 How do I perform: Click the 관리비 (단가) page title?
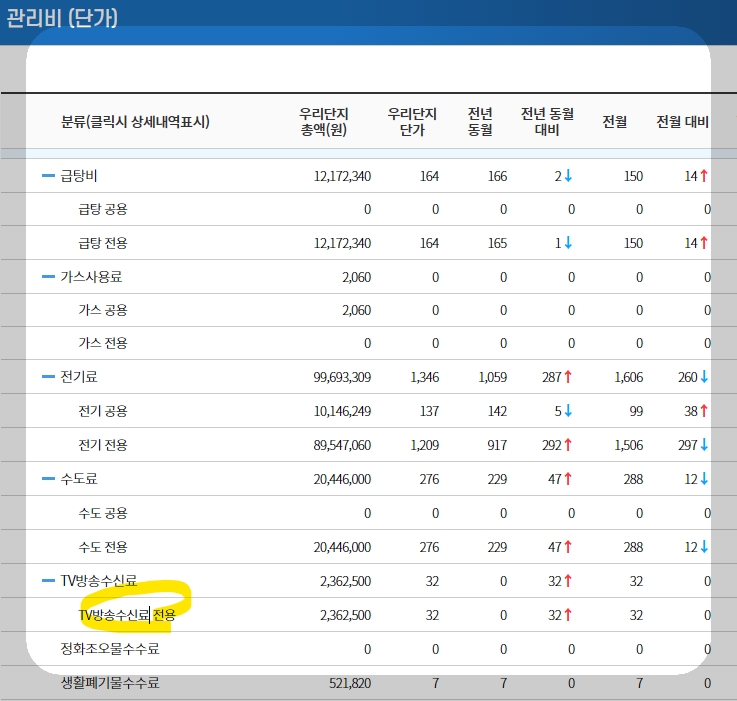point(62,19)
